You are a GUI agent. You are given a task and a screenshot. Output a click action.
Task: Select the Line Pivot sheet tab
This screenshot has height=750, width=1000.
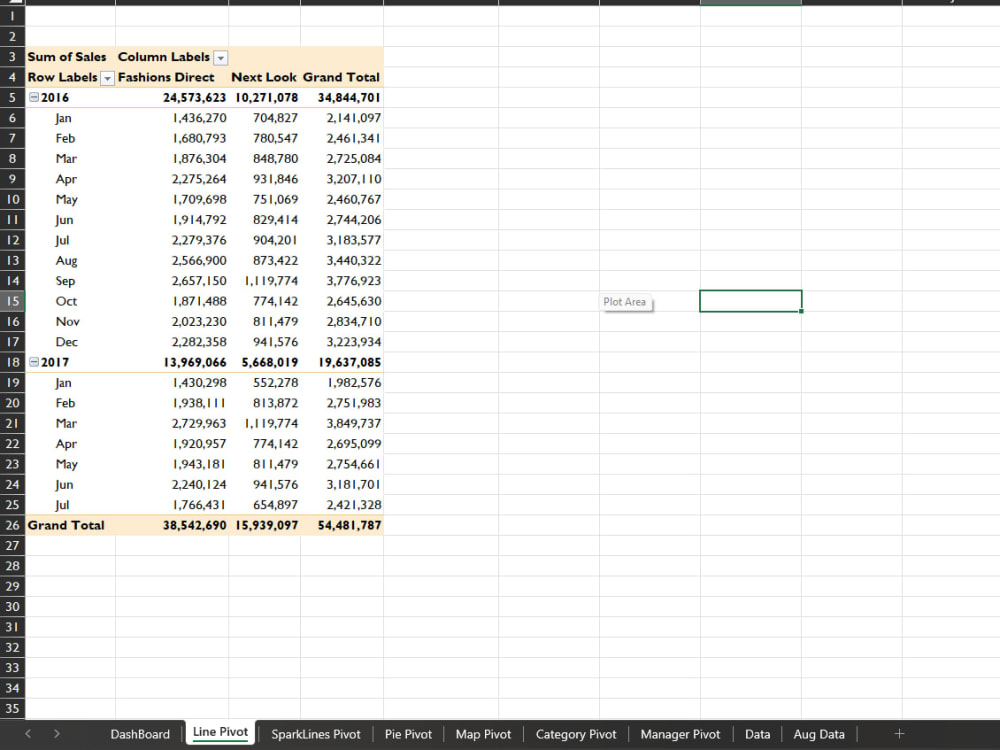point(219,733)
